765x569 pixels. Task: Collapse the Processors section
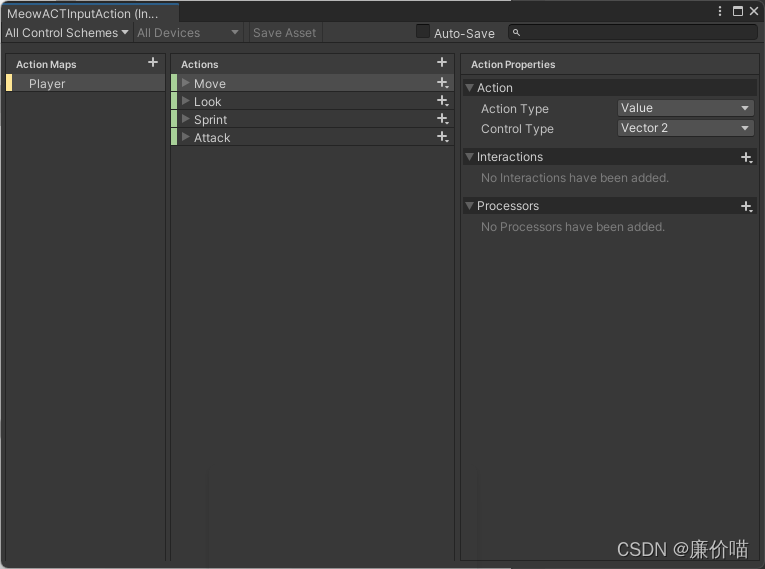coord(469,206)
